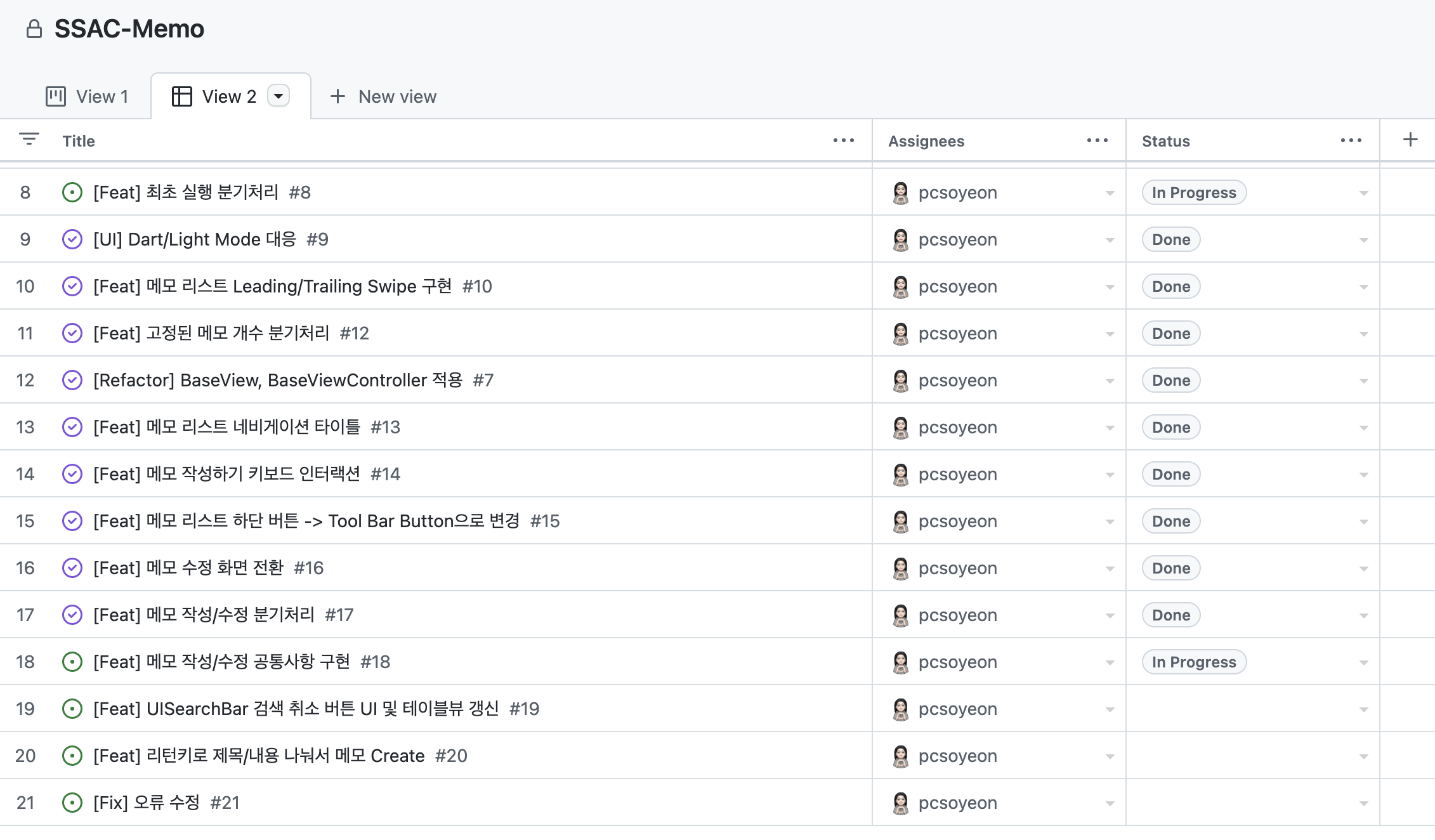Click closed issue icon for #7
This screenshot has width=1435, height=840.
72,380
